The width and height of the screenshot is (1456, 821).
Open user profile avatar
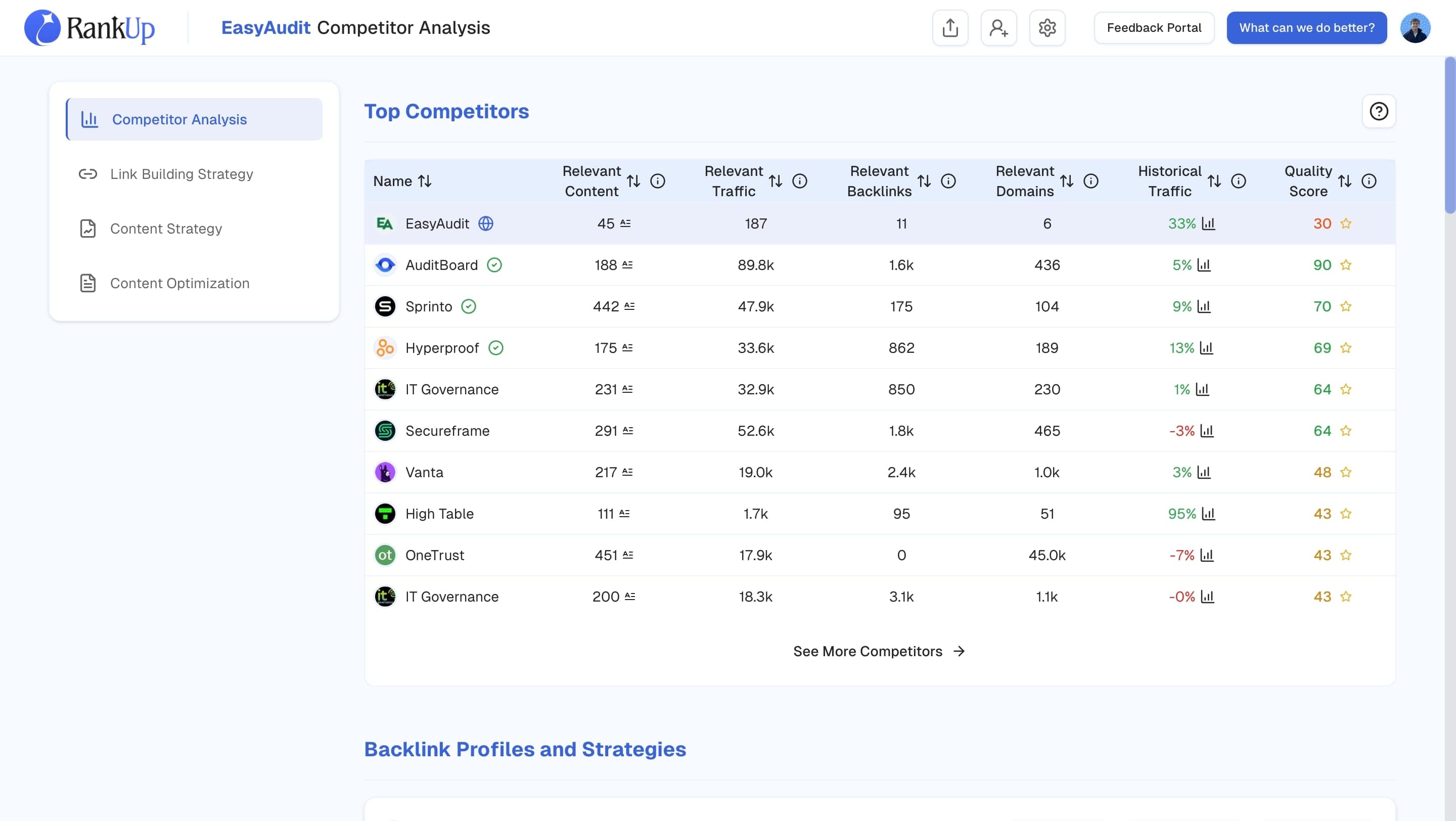pos(1416,28)
